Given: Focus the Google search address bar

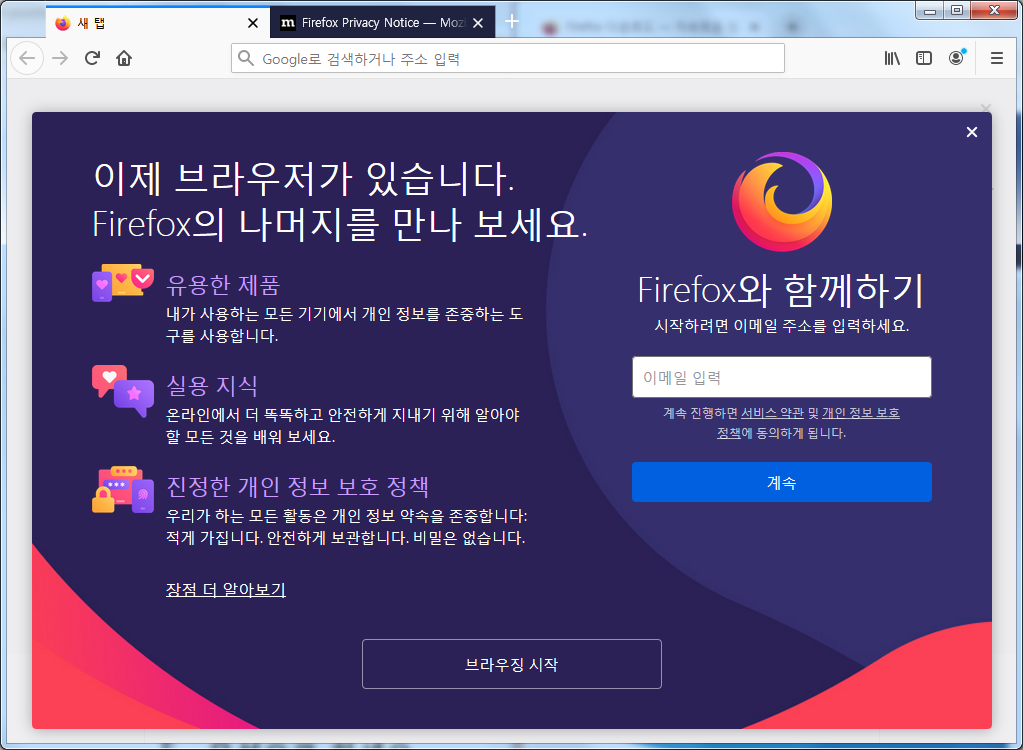Looking at the screenshot, I should (x=508, y=59).
